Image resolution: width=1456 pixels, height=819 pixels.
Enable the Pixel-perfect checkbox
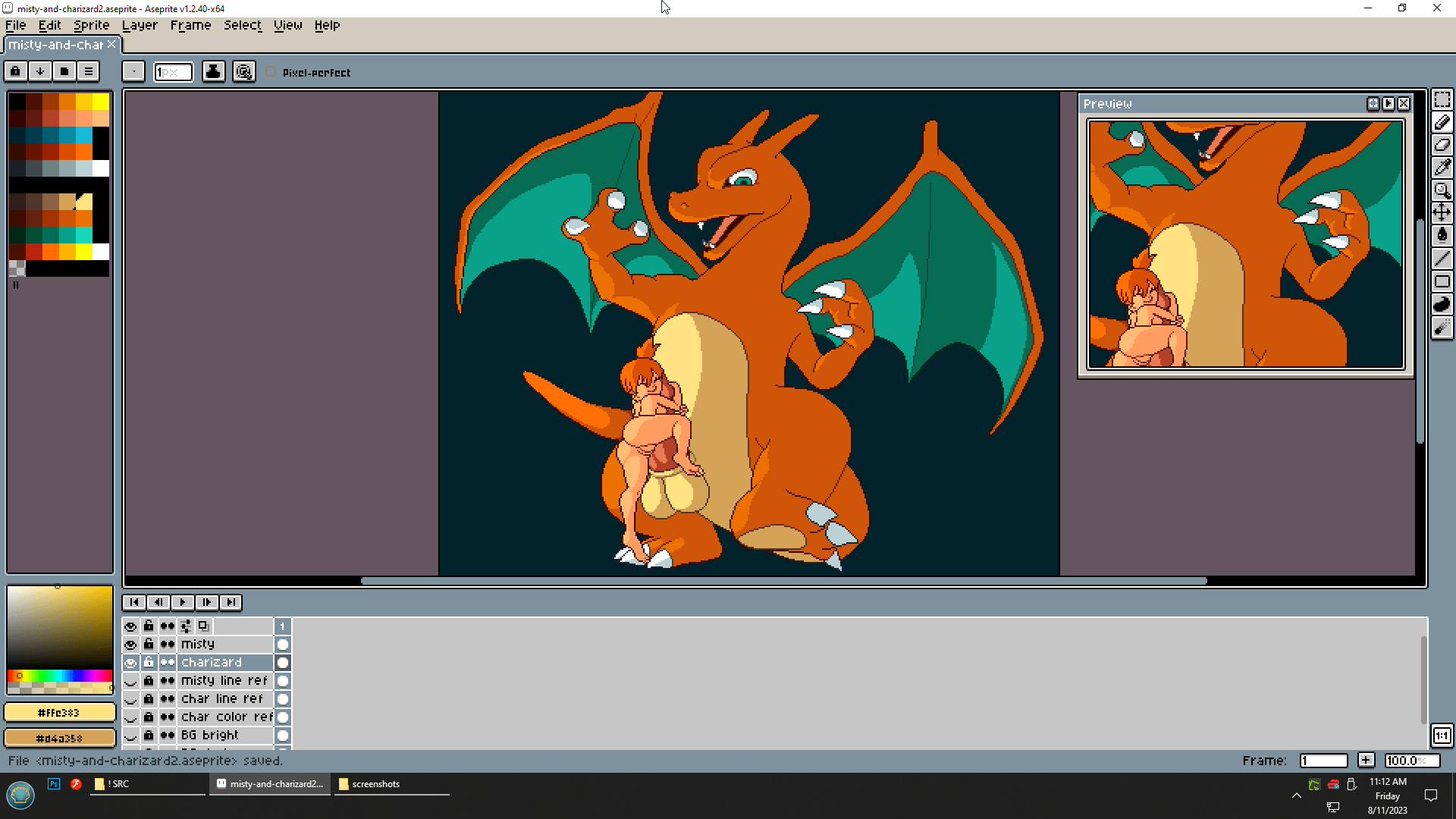[271, 72]
